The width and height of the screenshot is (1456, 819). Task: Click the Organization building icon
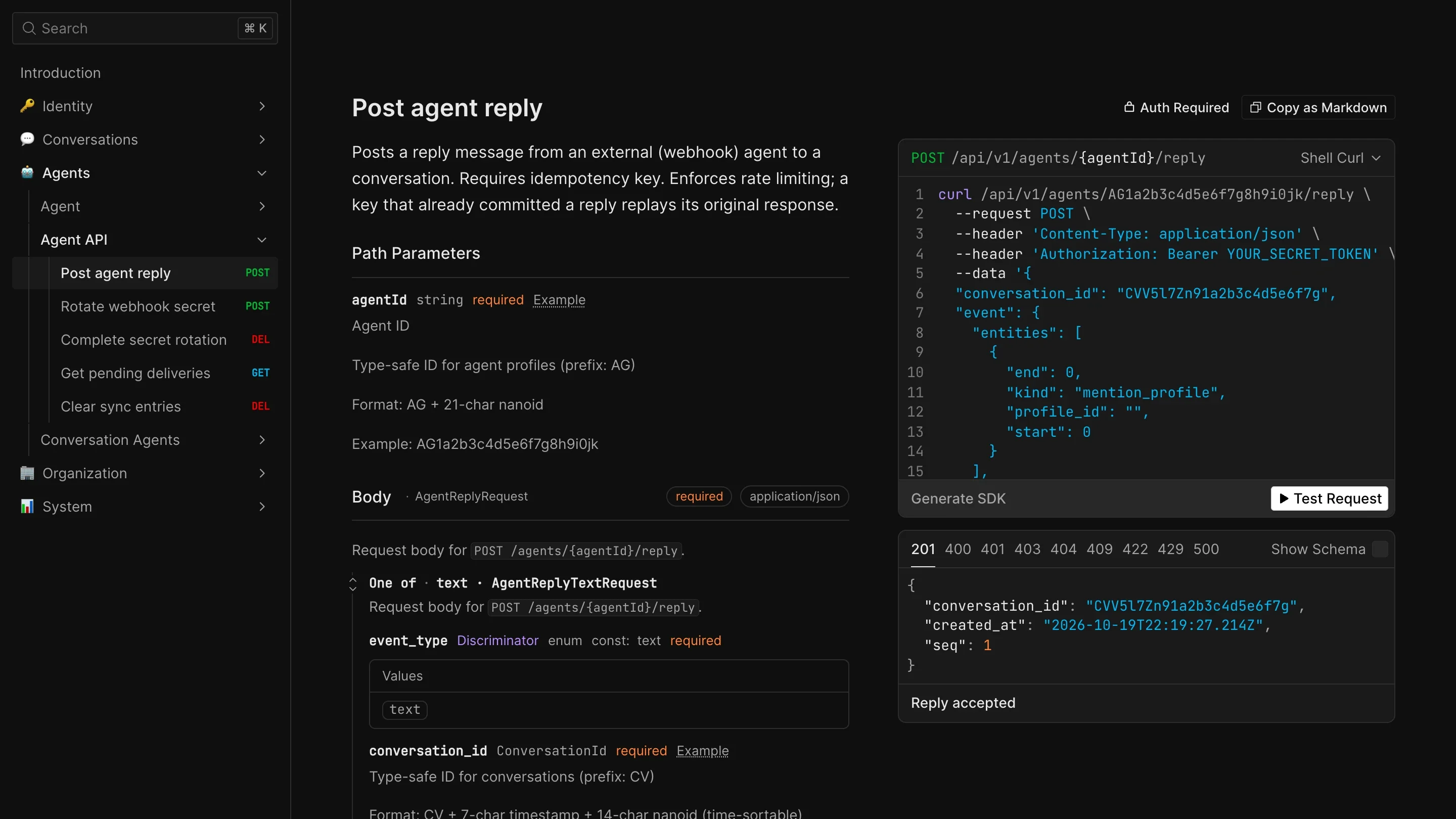coord(27,473)
